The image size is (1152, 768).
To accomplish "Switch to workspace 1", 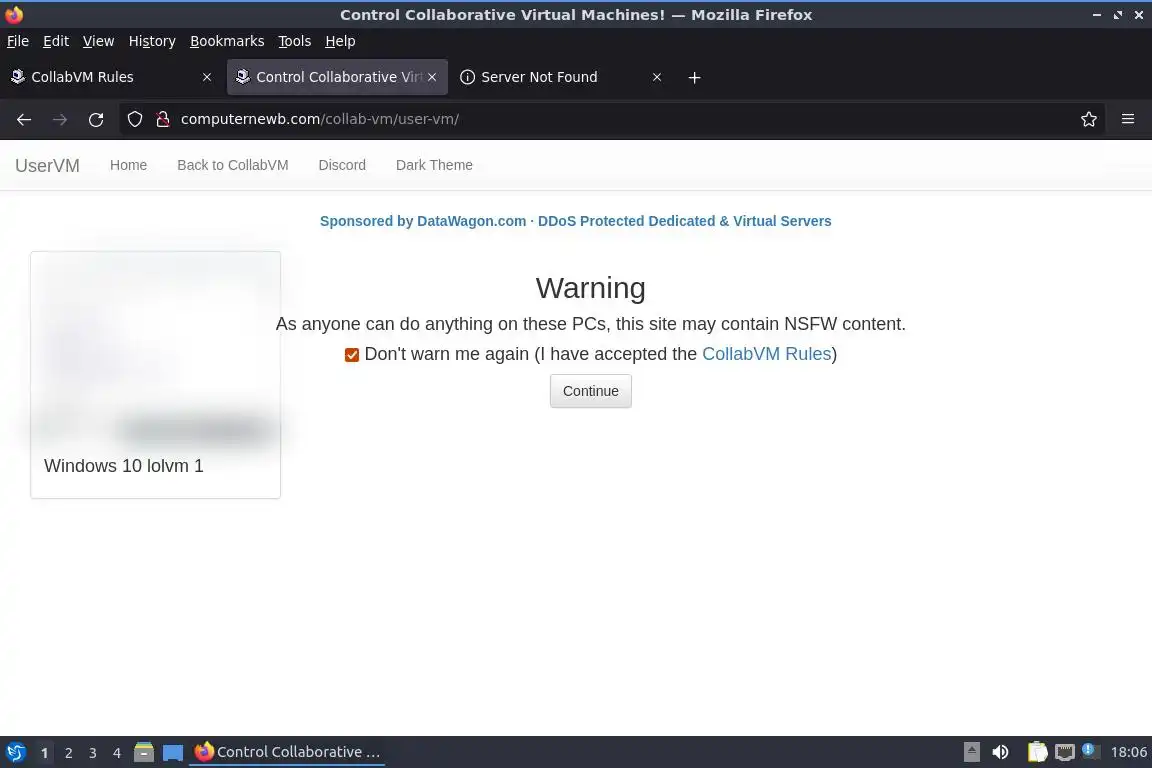I will [x=45, y=753].
